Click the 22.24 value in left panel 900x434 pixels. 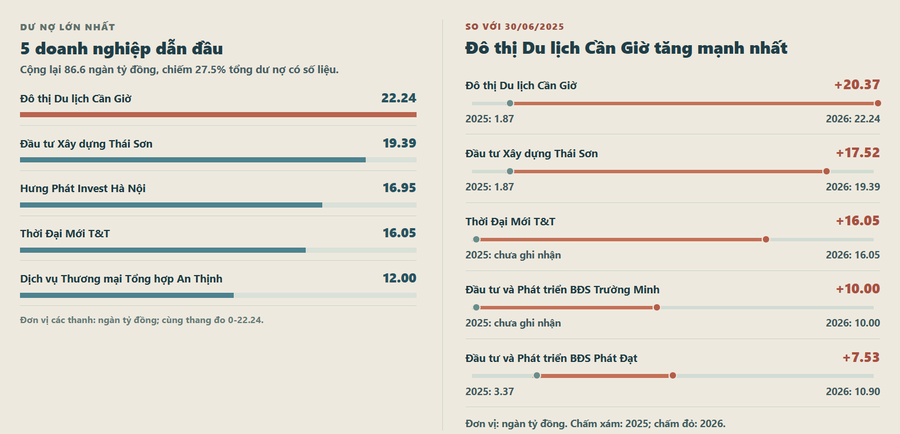pos(399,98)
